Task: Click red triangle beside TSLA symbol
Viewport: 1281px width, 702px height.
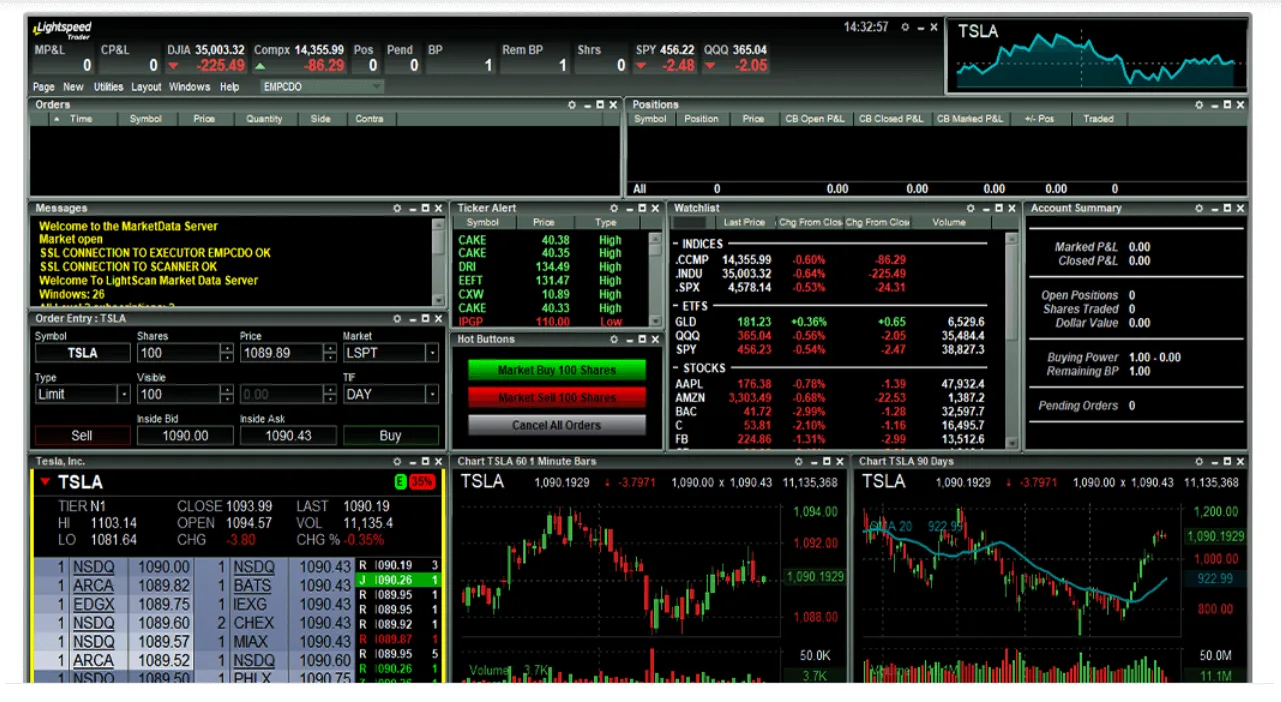Action: (x=45, y=483)
